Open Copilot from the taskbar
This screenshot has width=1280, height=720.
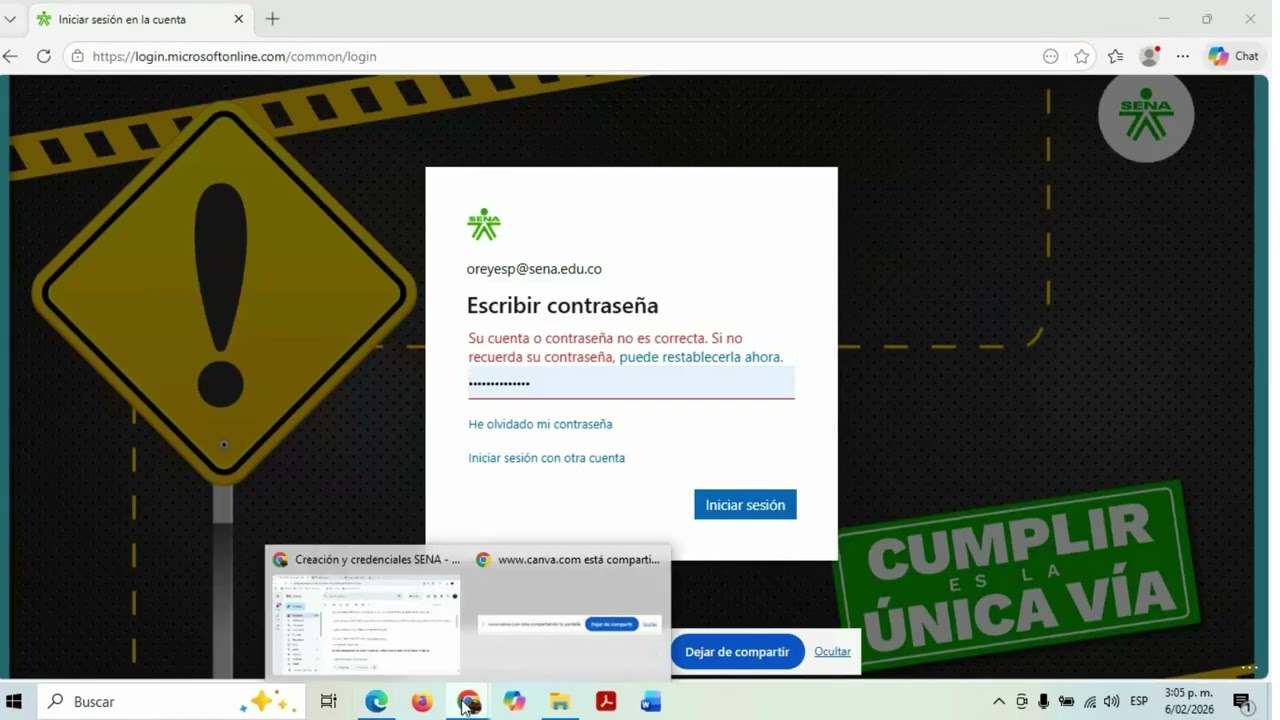(514, 702)
